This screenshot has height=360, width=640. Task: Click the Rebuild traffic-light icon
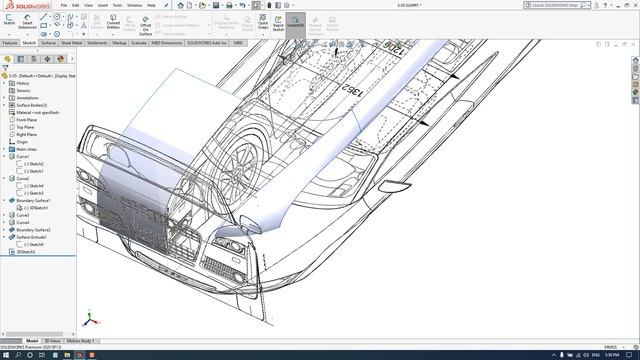coord(269,5)
